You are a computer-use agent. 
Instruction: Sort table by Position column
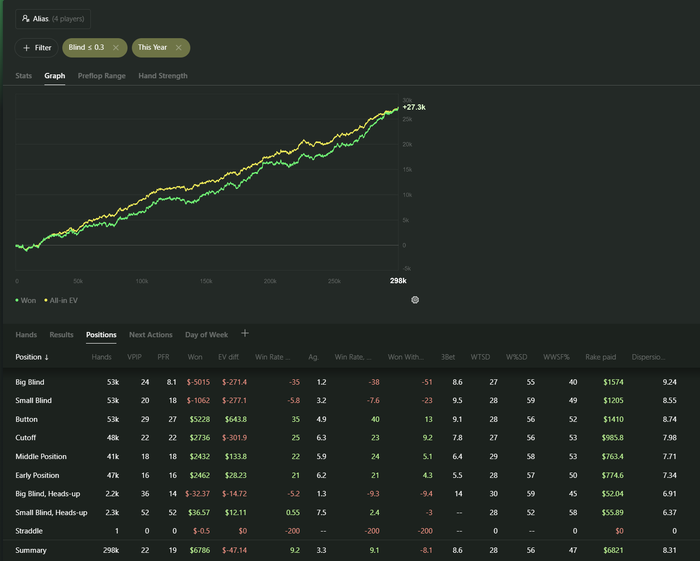[32, 357]
